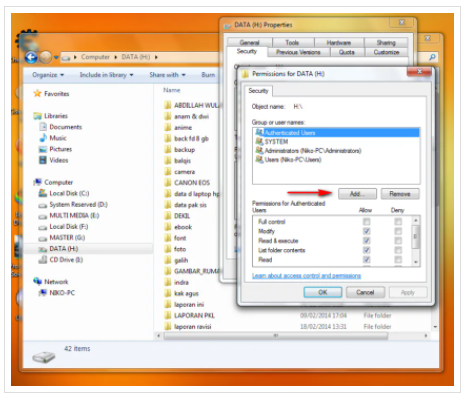Open Learn about access control link

point(306,276)
